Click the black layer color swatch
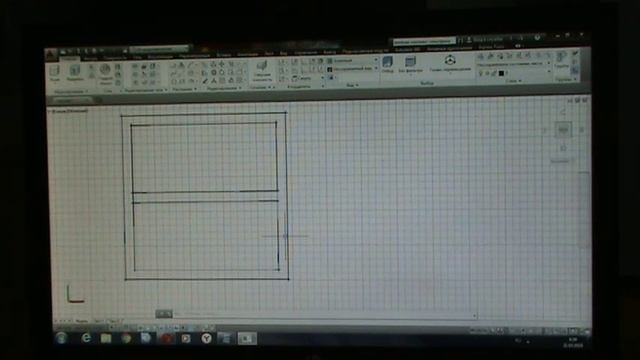Viewport: 640px width, 360px height. (x=501, y=73)
